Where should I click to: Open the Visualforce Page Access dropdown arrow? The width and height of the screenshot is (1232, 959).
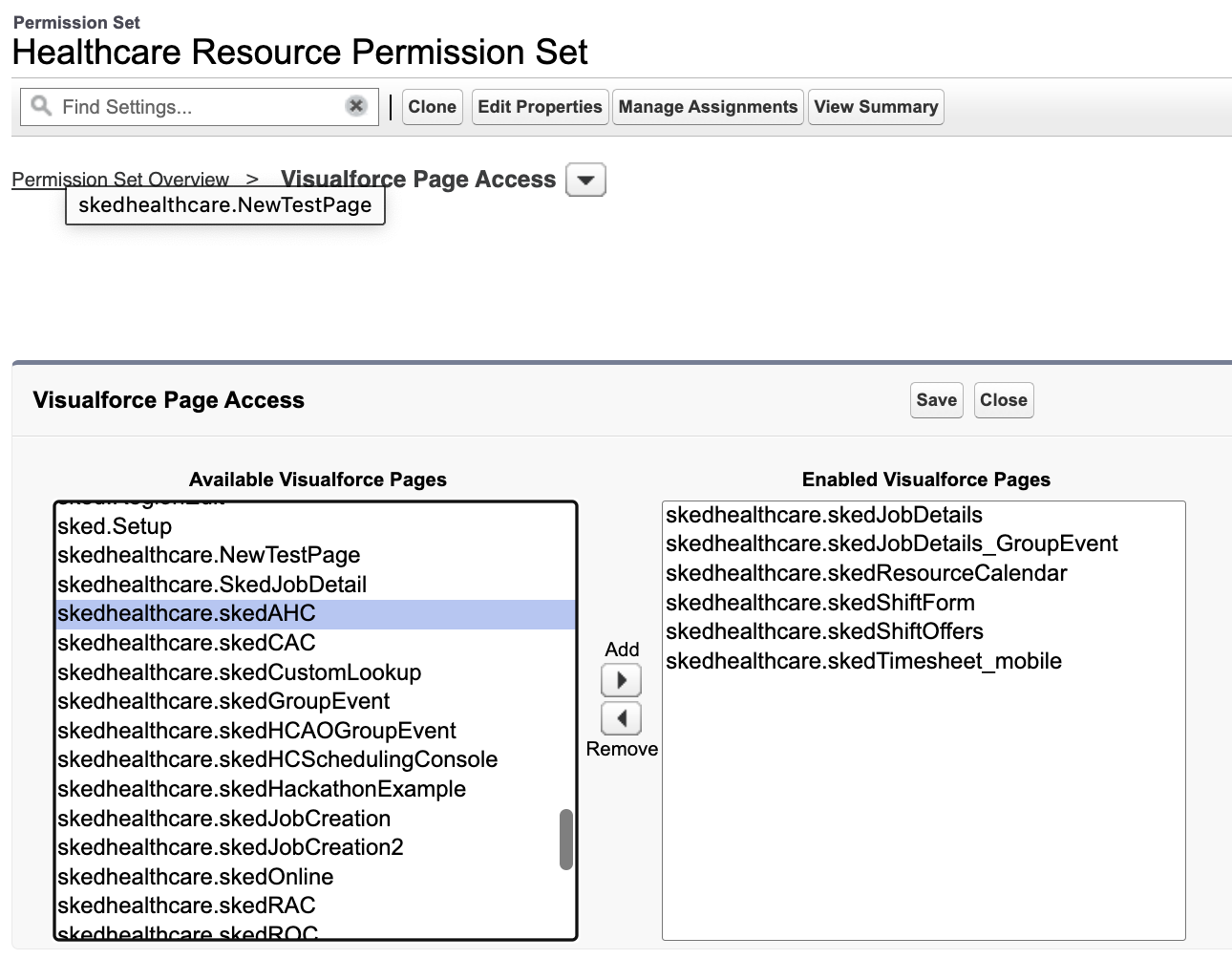(585, 180)
